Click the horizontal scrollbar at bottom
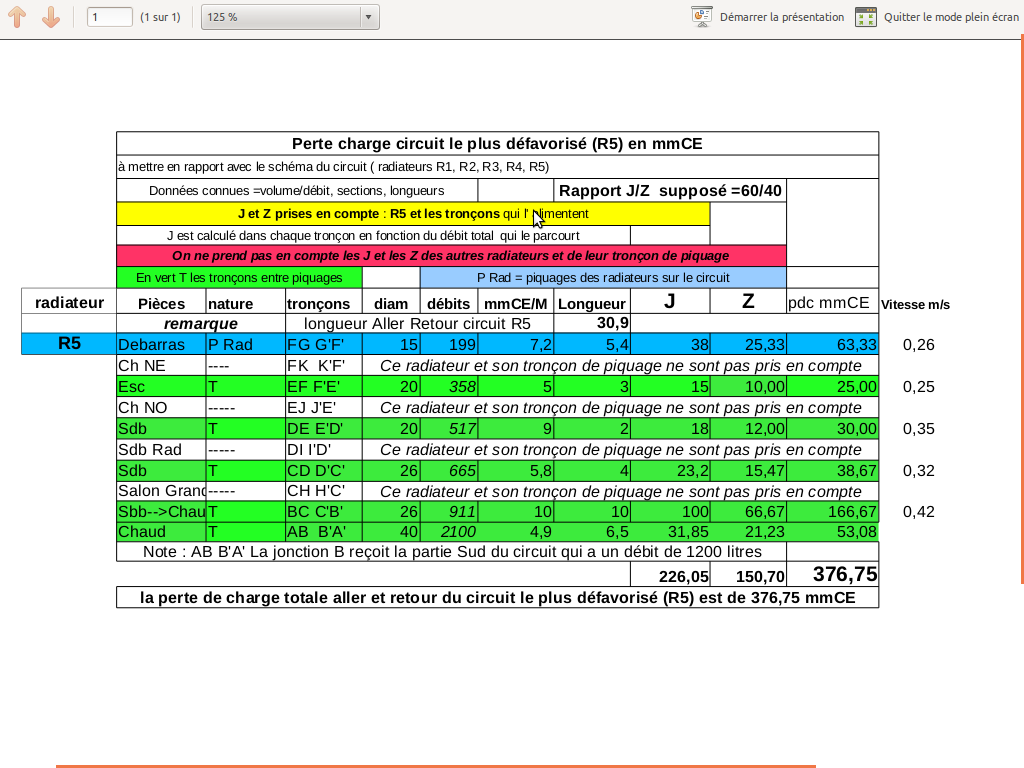 [436, 766]
